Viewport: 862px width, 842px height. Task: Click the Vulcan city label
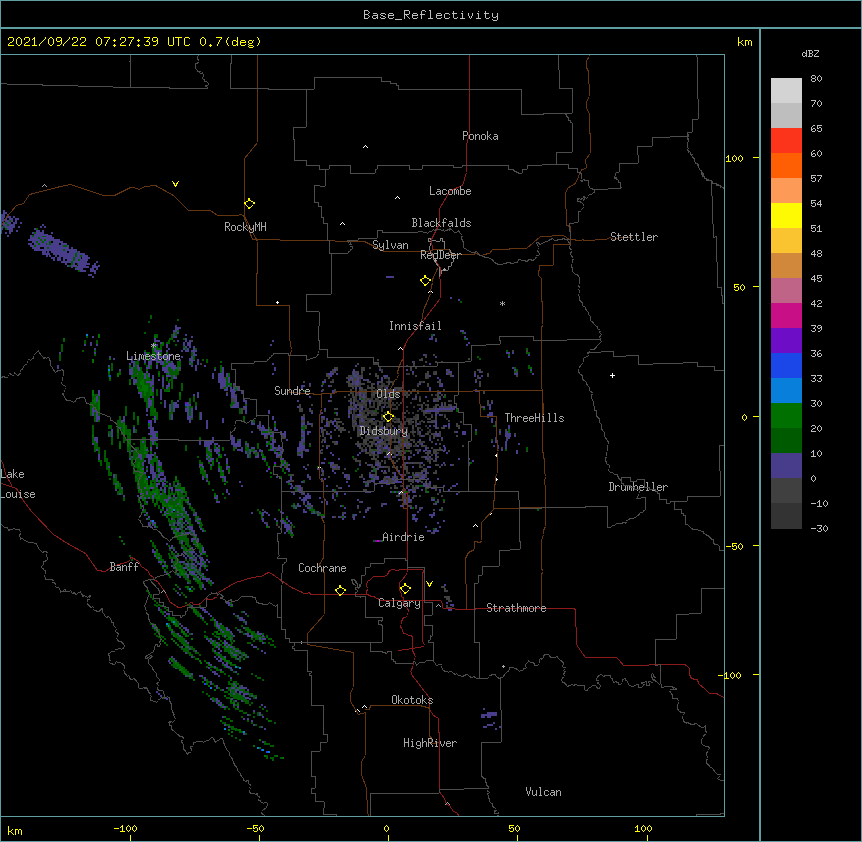(543, 792)
